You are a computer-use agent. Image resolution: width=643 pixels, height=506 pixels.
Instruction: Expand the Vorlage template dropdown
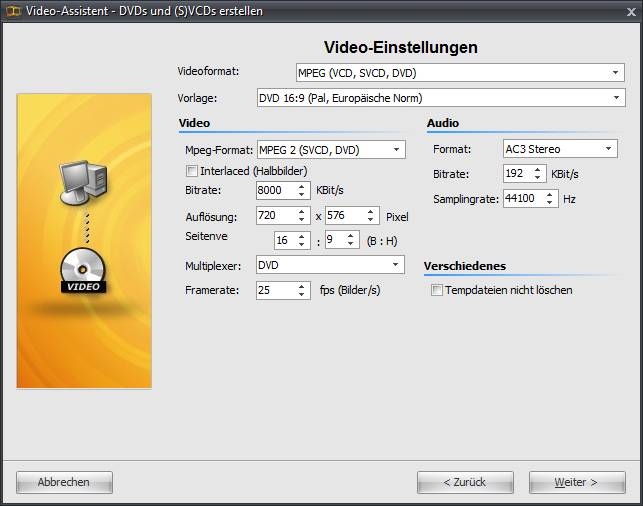[440, 98]
